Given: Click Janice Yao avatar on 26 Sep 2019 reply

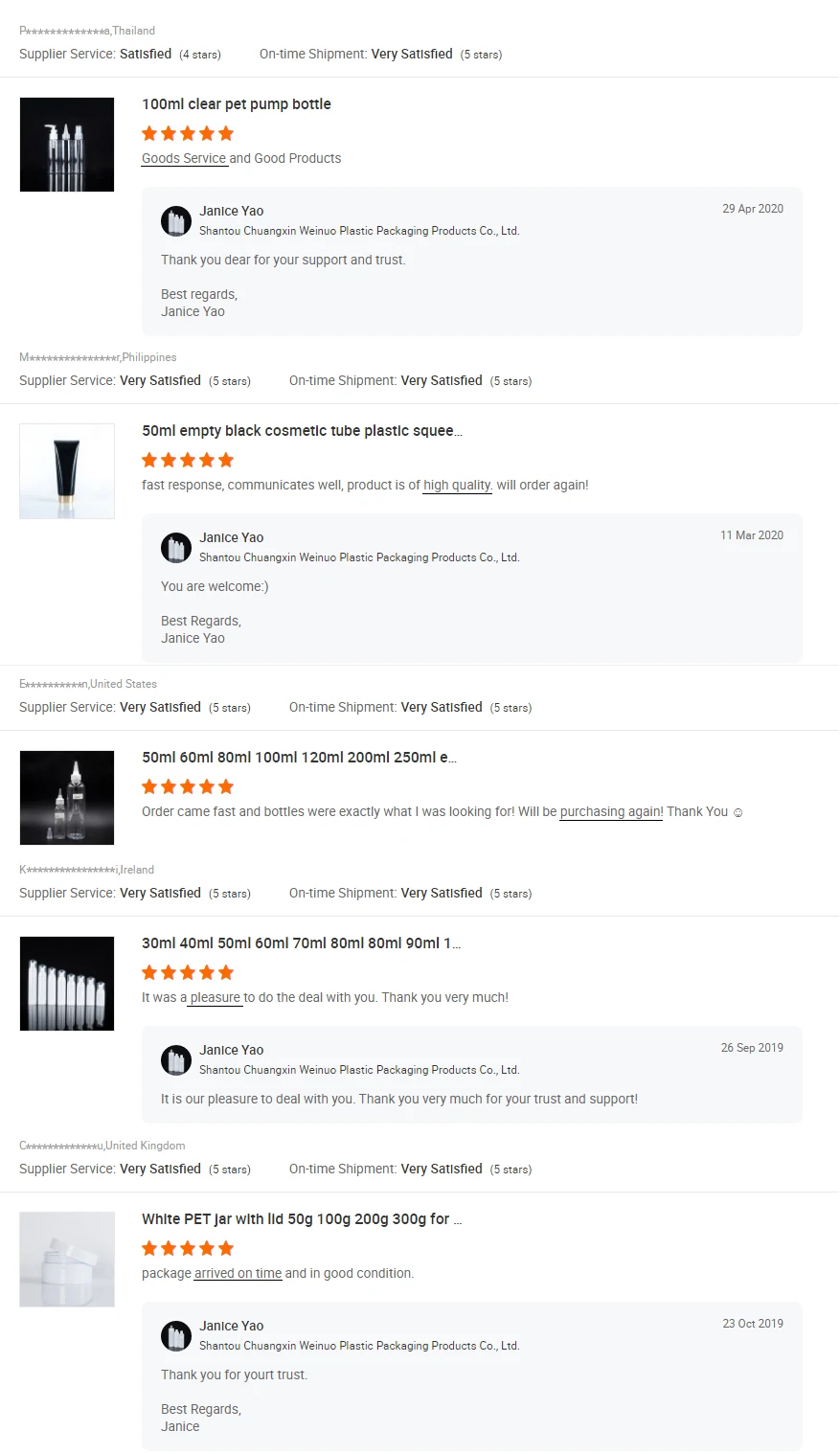Looking at the screenshot, I should coord(176,1060).
